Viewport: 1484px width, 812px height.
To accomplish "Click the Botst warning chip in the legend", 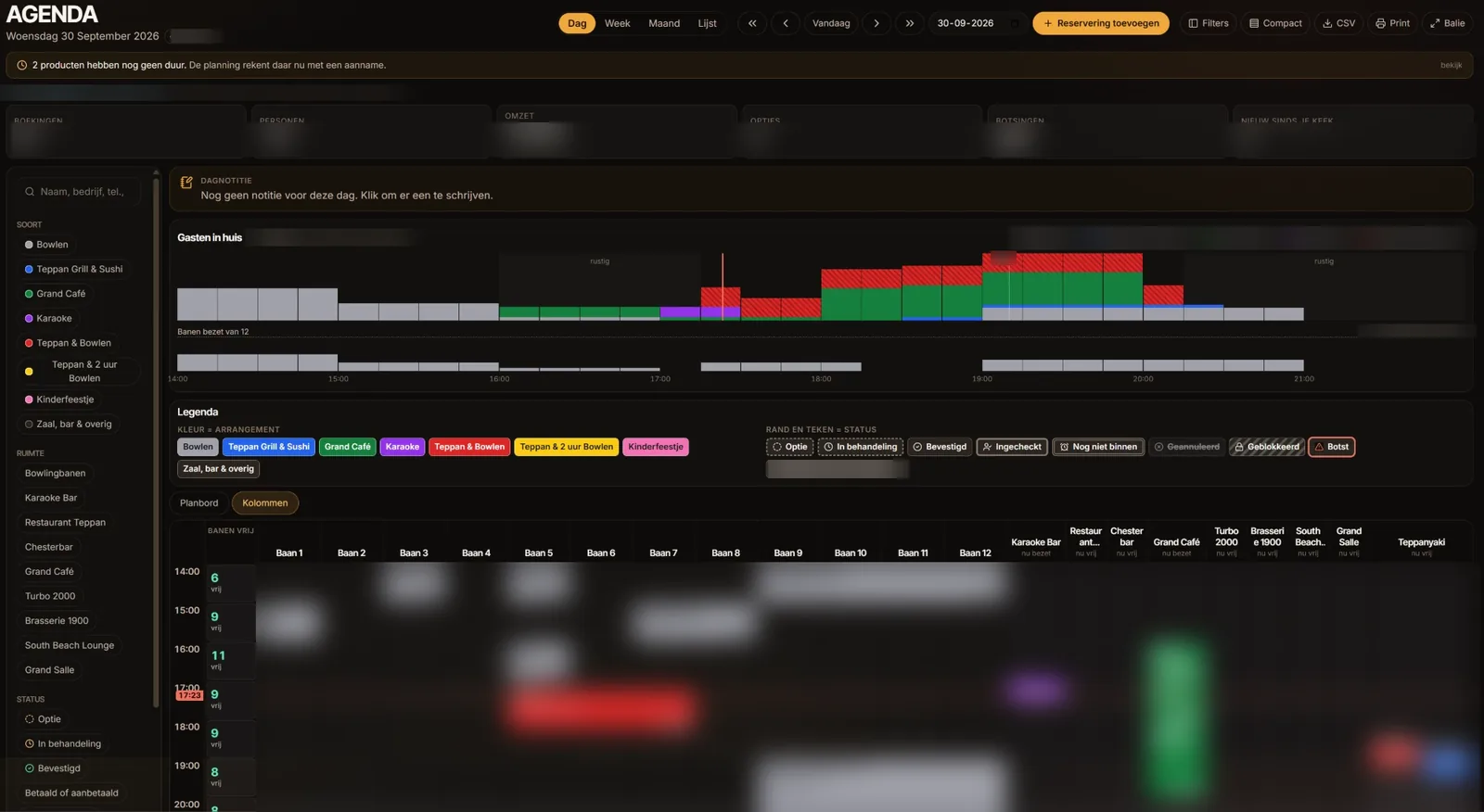I will pyautogui.click(x=1331, y=447).
